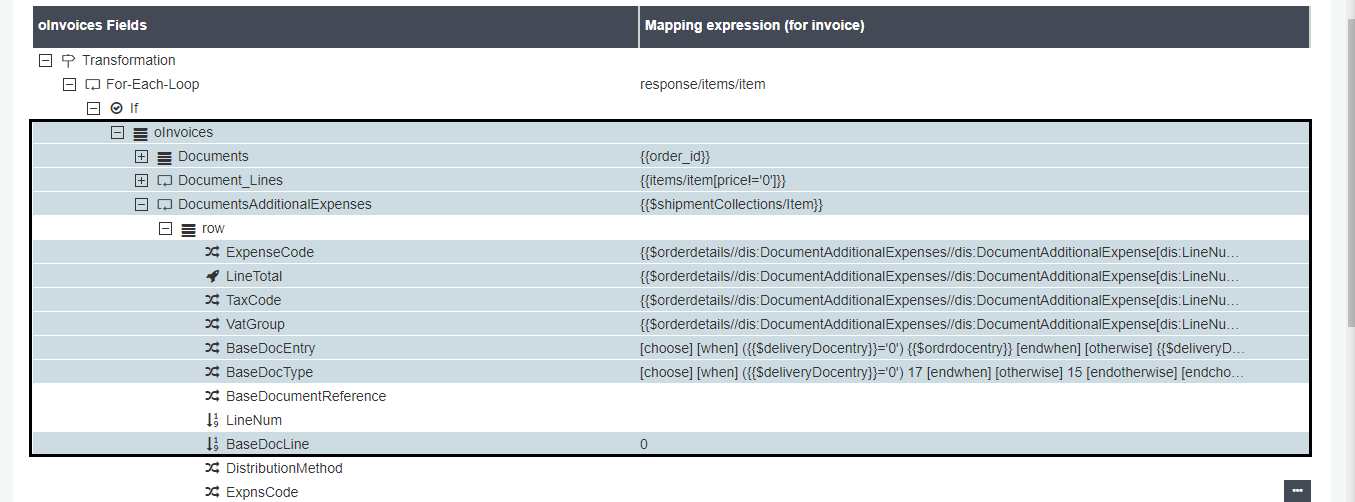Select the VatGroup field row
The height and width of the screenshot is (502, 1355).
point(255,324)
